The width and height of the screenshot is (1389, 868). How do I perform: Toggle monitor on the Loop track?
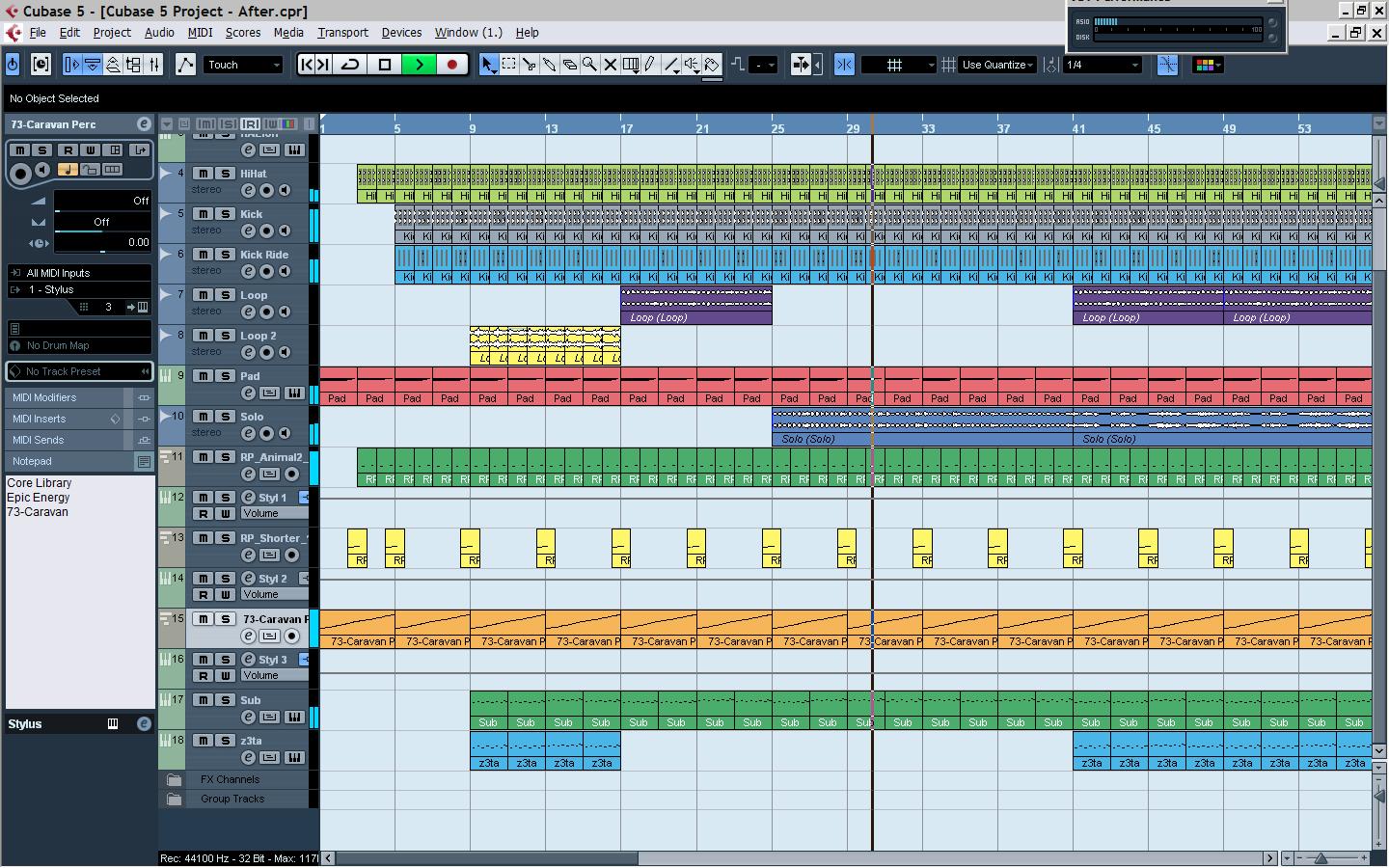click(x=285, y=312)
